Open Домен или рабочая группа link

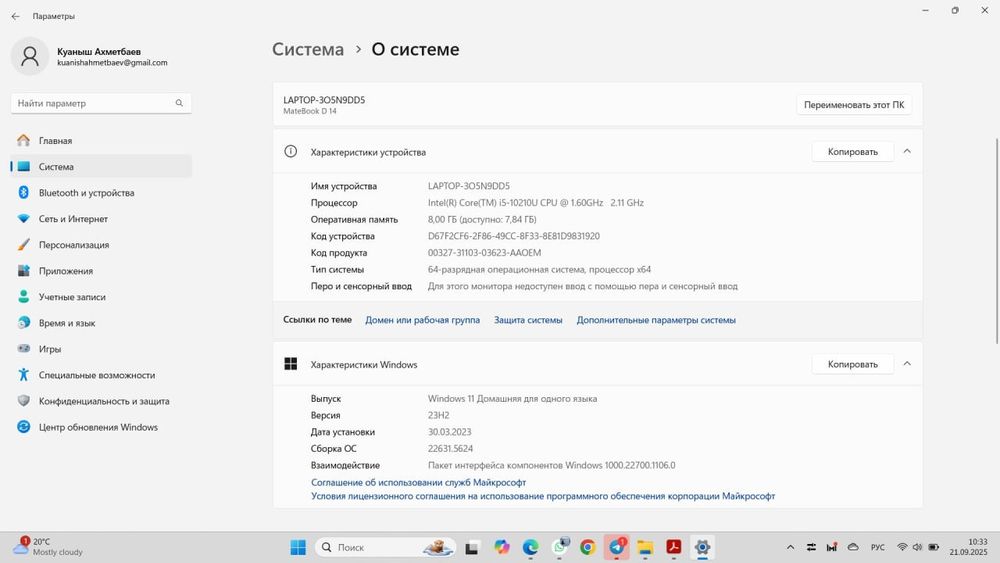point(422,320)
